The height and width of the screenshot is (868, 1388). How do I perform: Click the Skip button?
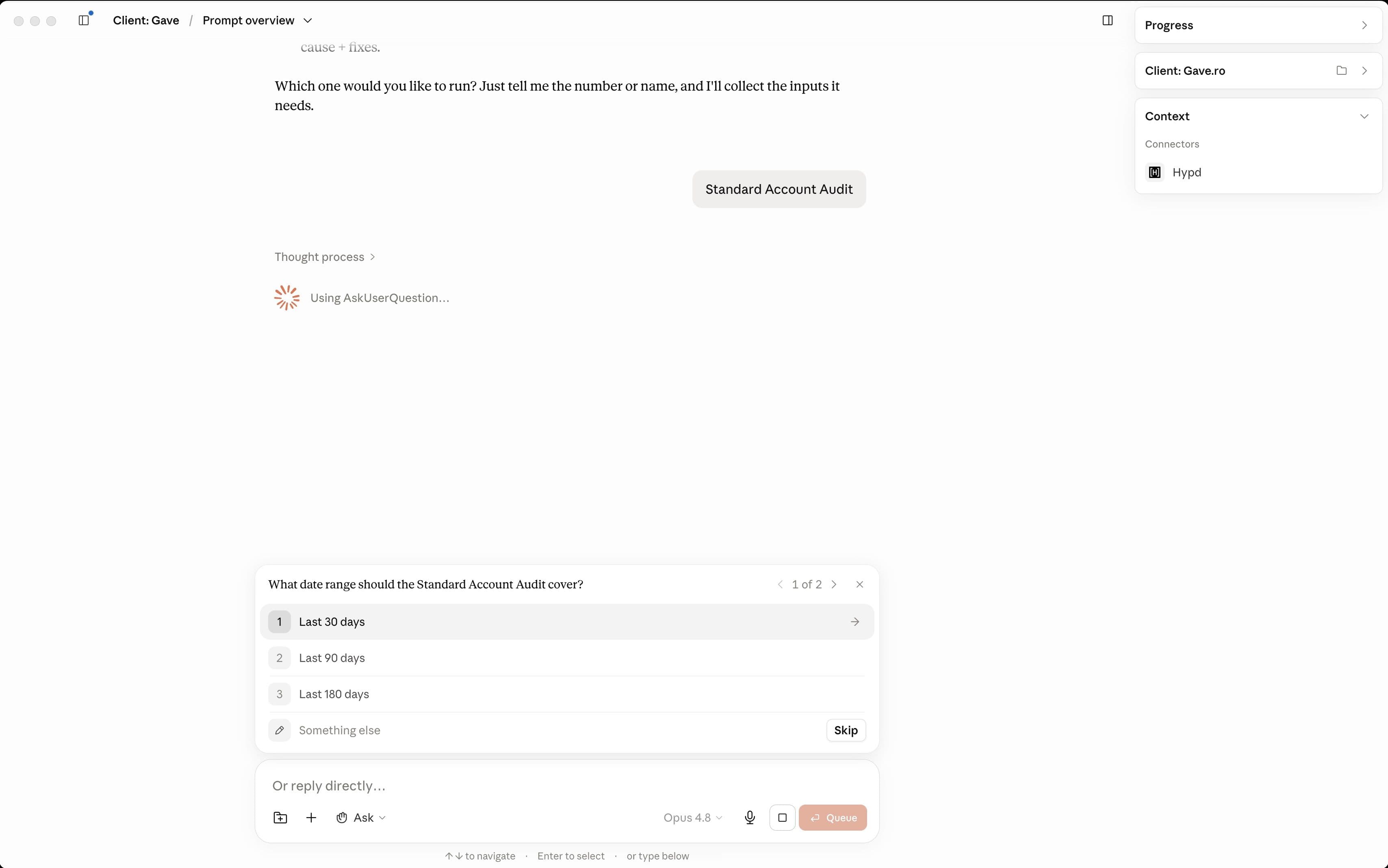point(846,730)
